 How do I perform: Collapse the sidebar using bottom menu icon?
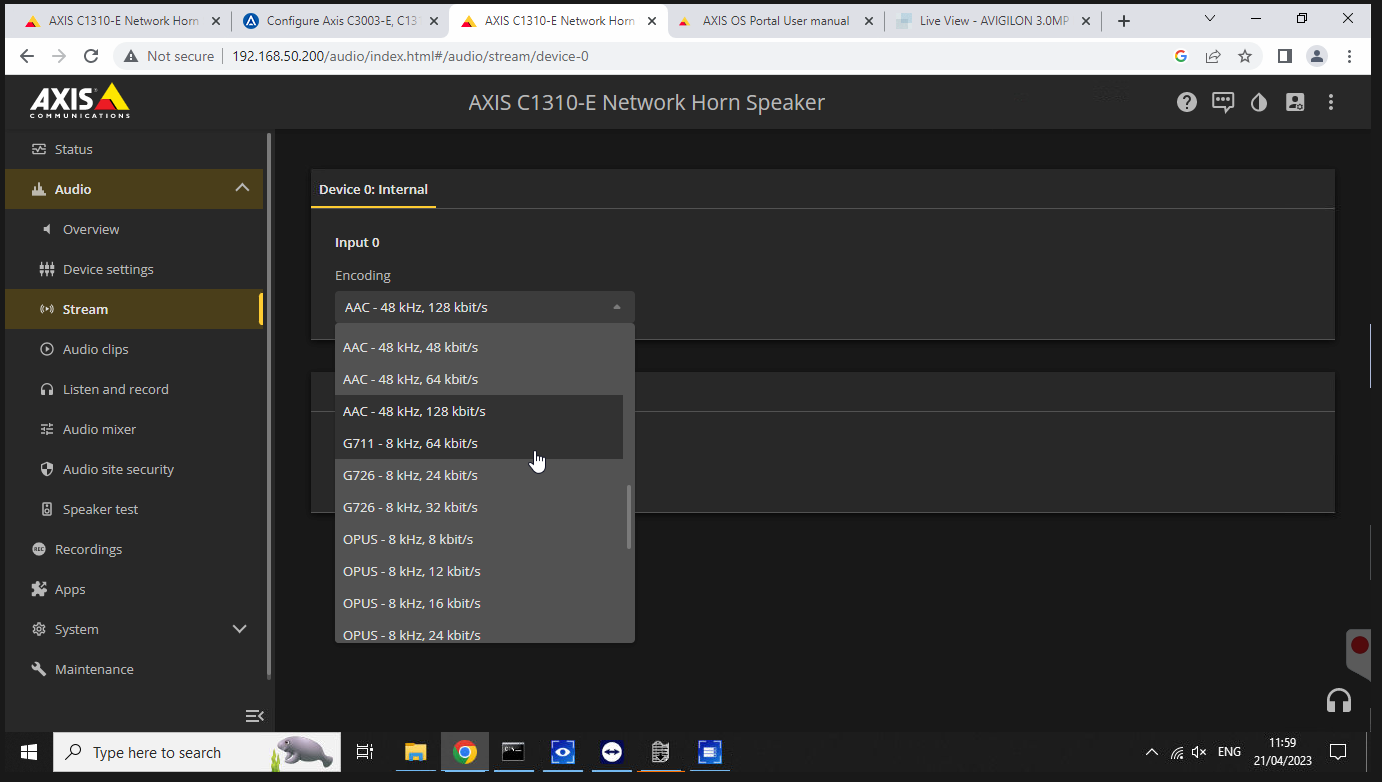[x=254, y=715]
